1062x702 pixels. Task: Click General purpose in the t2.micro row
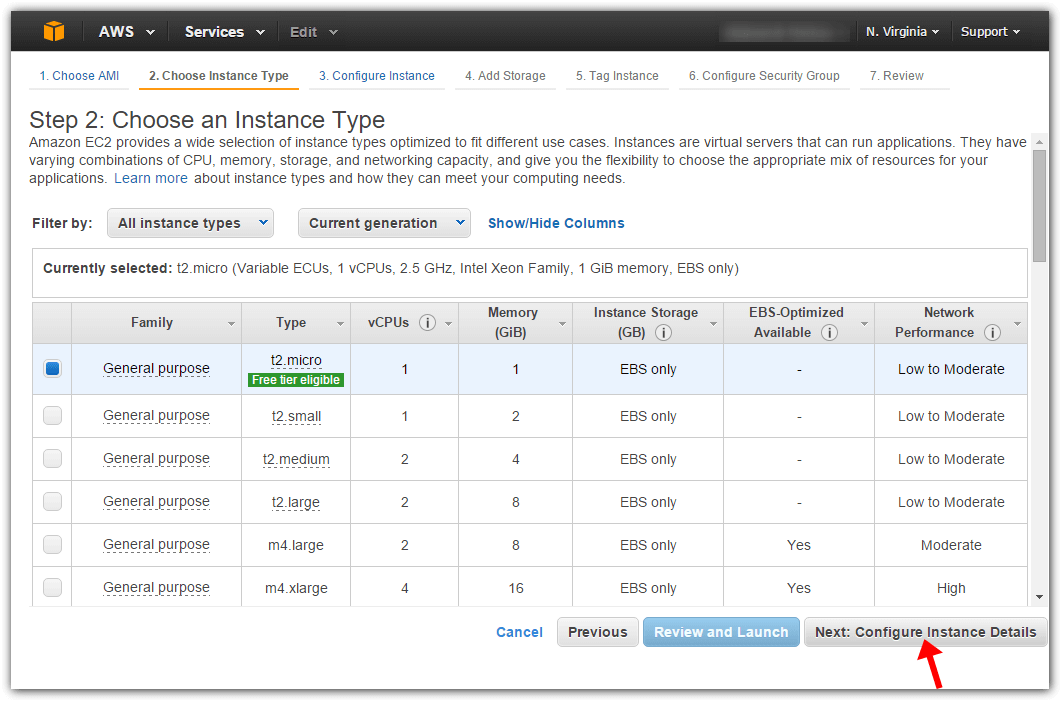tap(156, 369)
